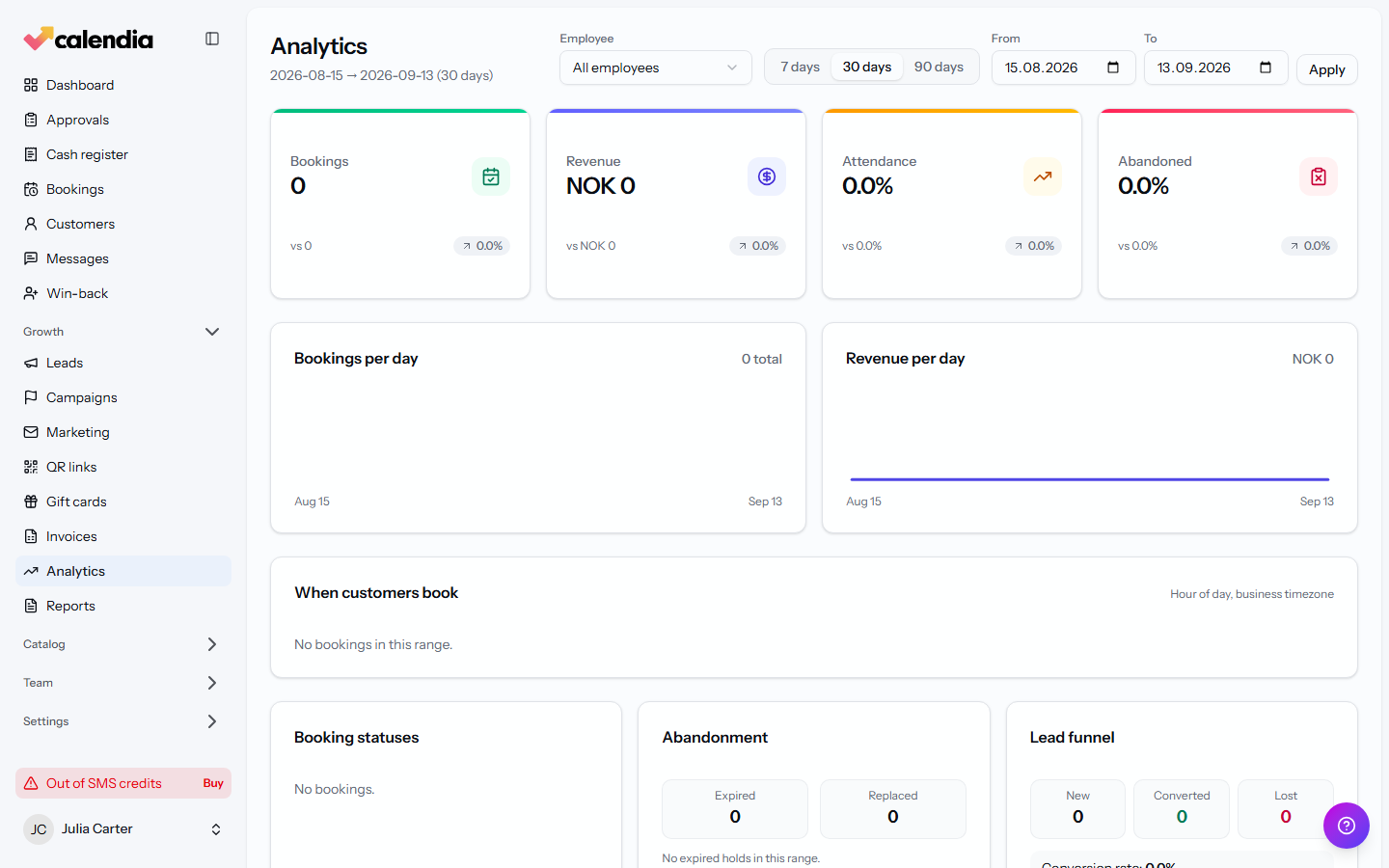Click the Reports file icon
Image resolution: width=1389 pixels, height=868 pixels.
pos(31,606)
